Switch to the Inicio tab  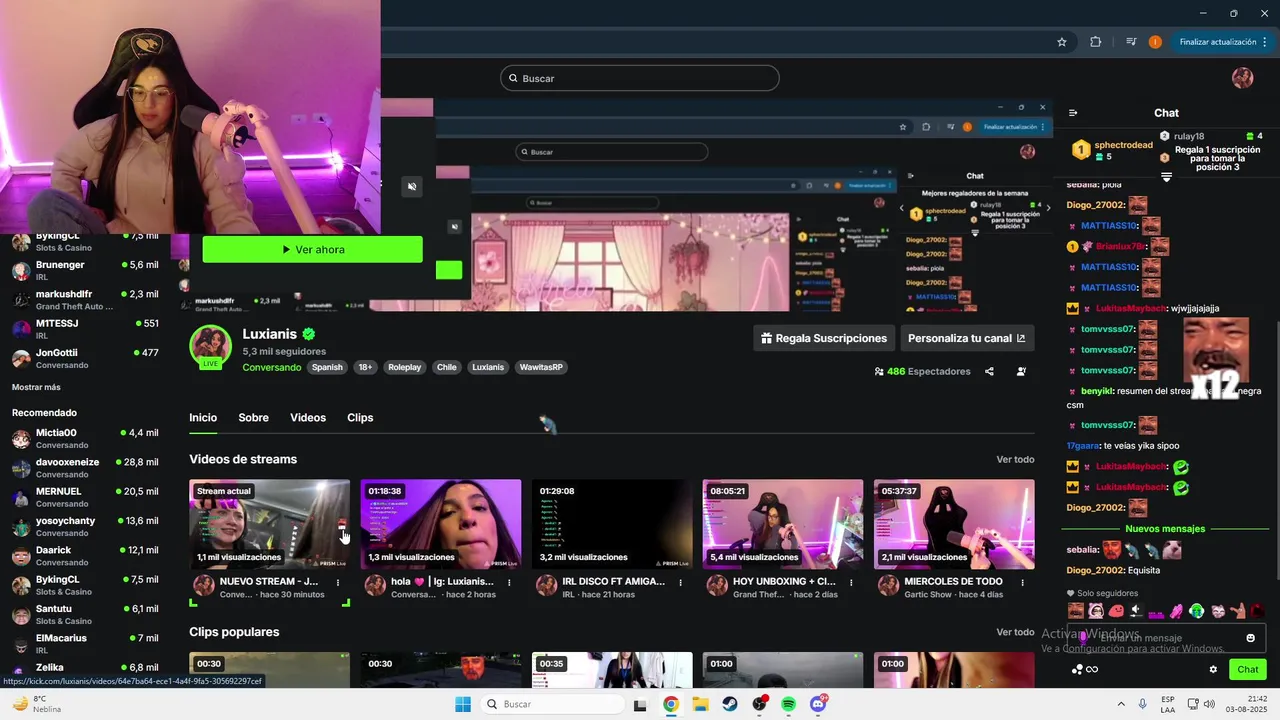203,417
